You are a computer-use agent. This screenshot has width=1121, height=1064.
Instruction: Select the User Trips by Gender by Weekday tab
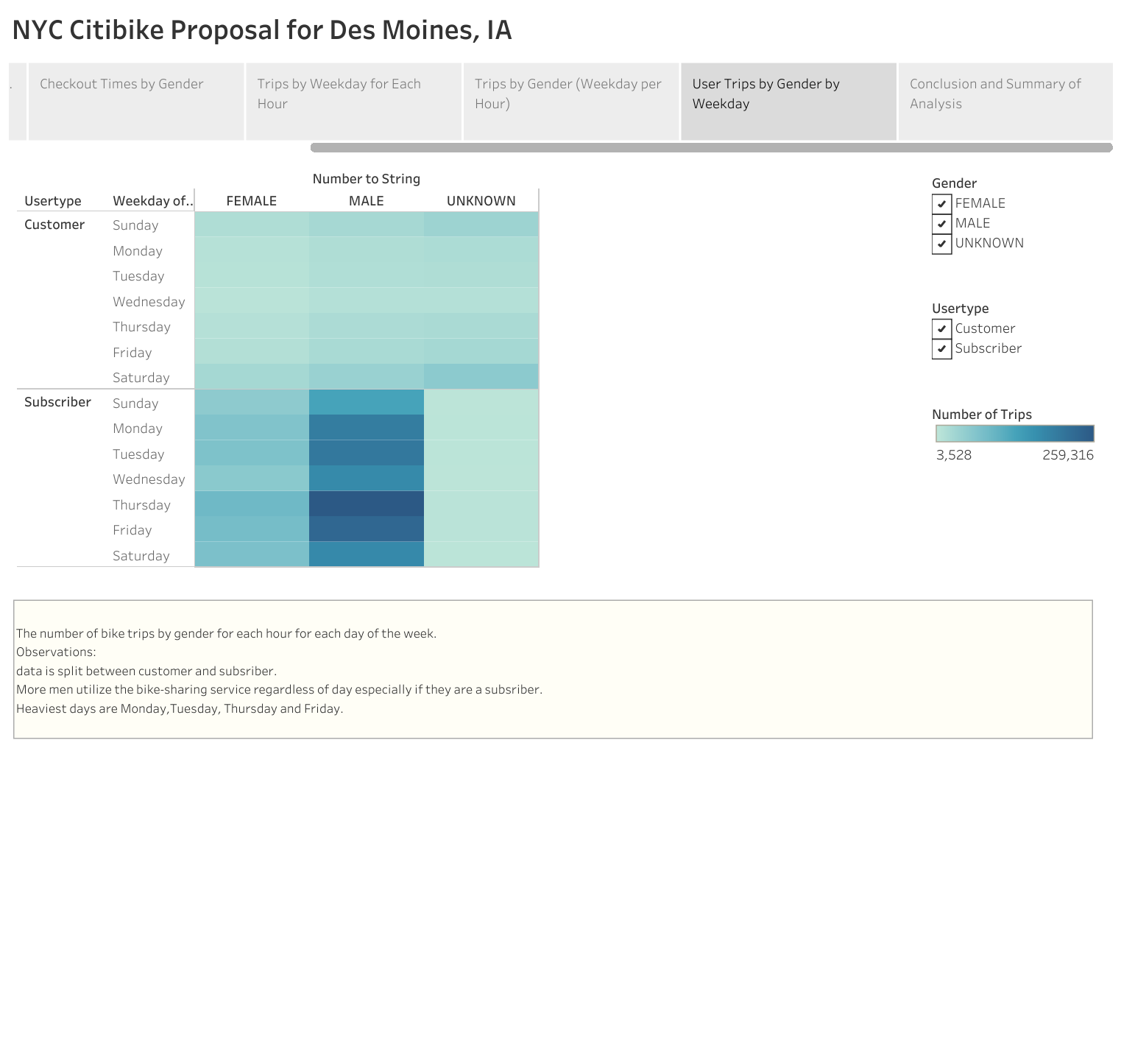coord(788,101)
